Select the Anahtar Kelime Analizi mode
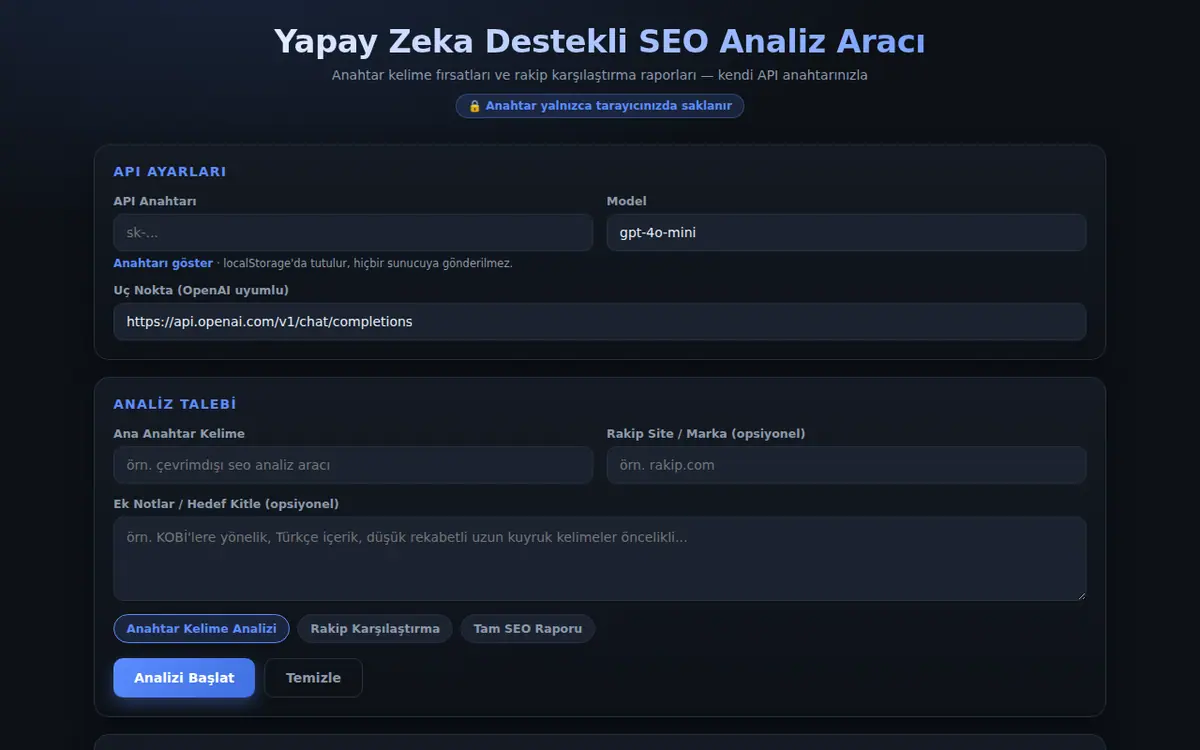This screenshot has height=750, width=1200. [201, 628]
